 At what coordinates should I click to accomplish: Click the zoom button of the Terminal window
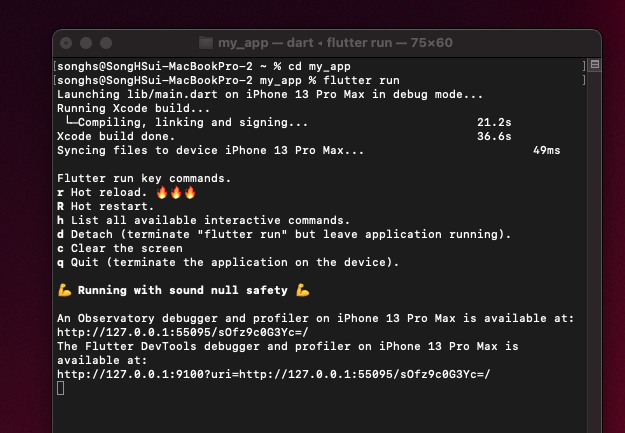[106, 43]
